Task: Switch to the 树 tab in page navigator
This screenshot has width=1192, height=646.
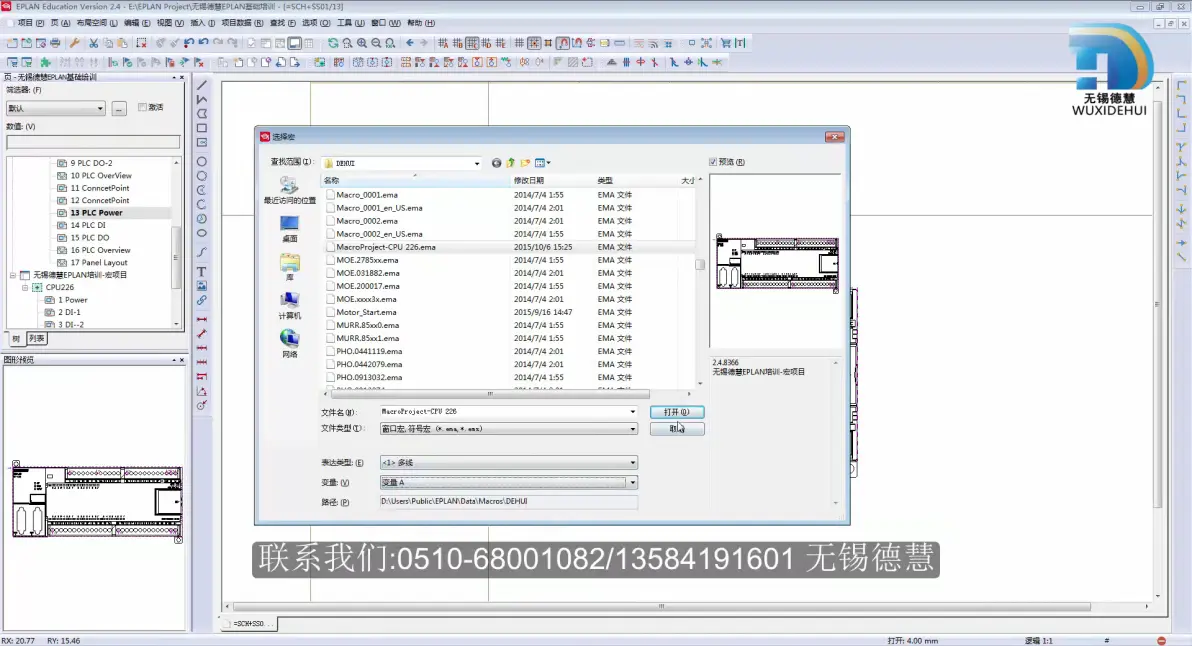Action: (x=16, y=339)
